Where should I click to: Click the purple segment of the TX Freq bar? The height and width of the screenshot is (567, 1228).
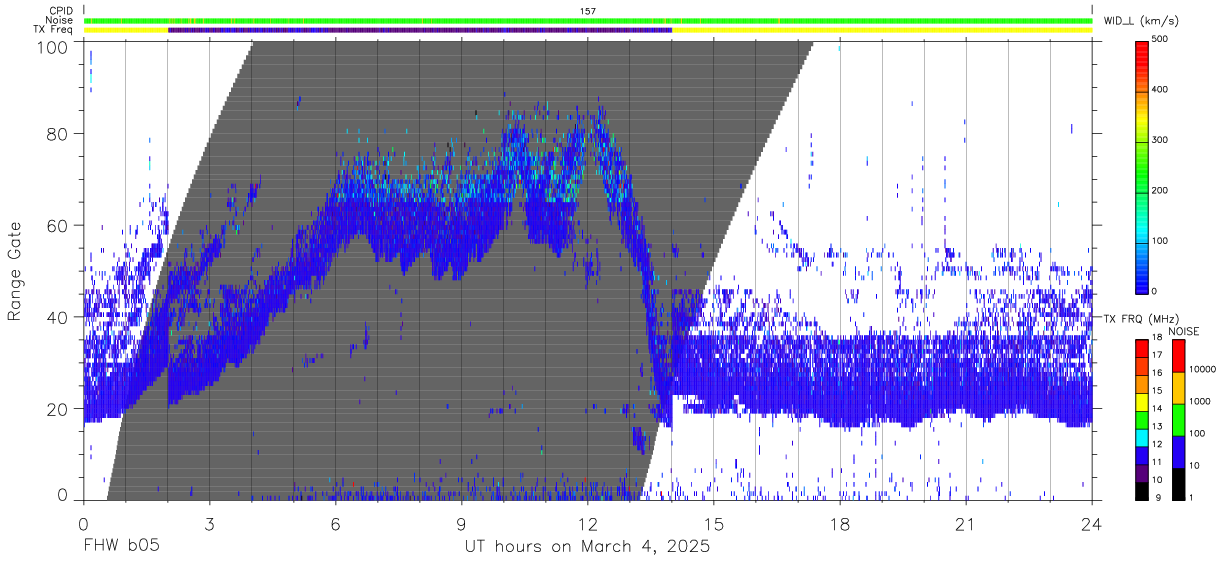pos(420,30)
